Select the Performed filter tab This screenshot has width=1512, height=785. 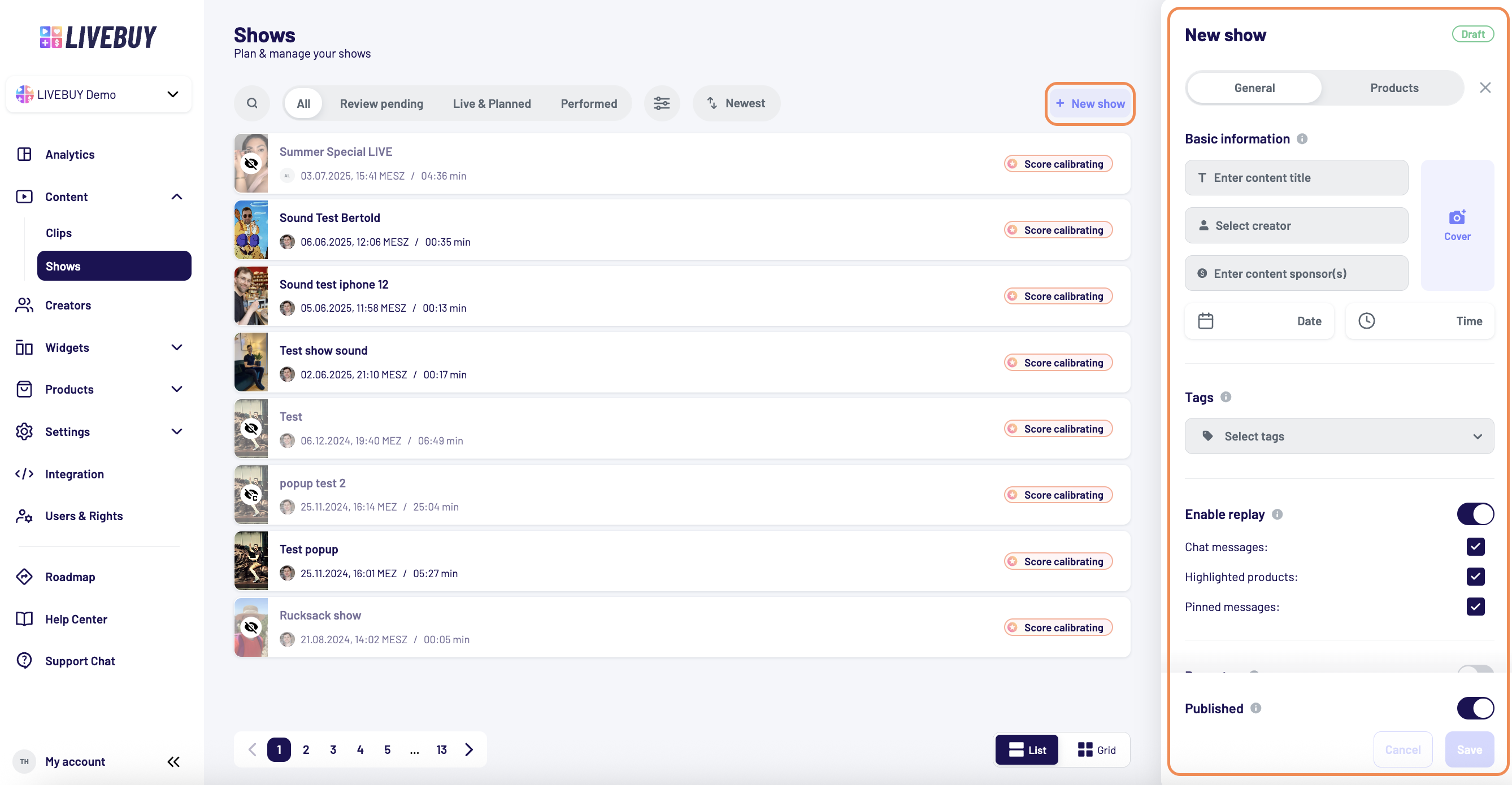[588, 103]
